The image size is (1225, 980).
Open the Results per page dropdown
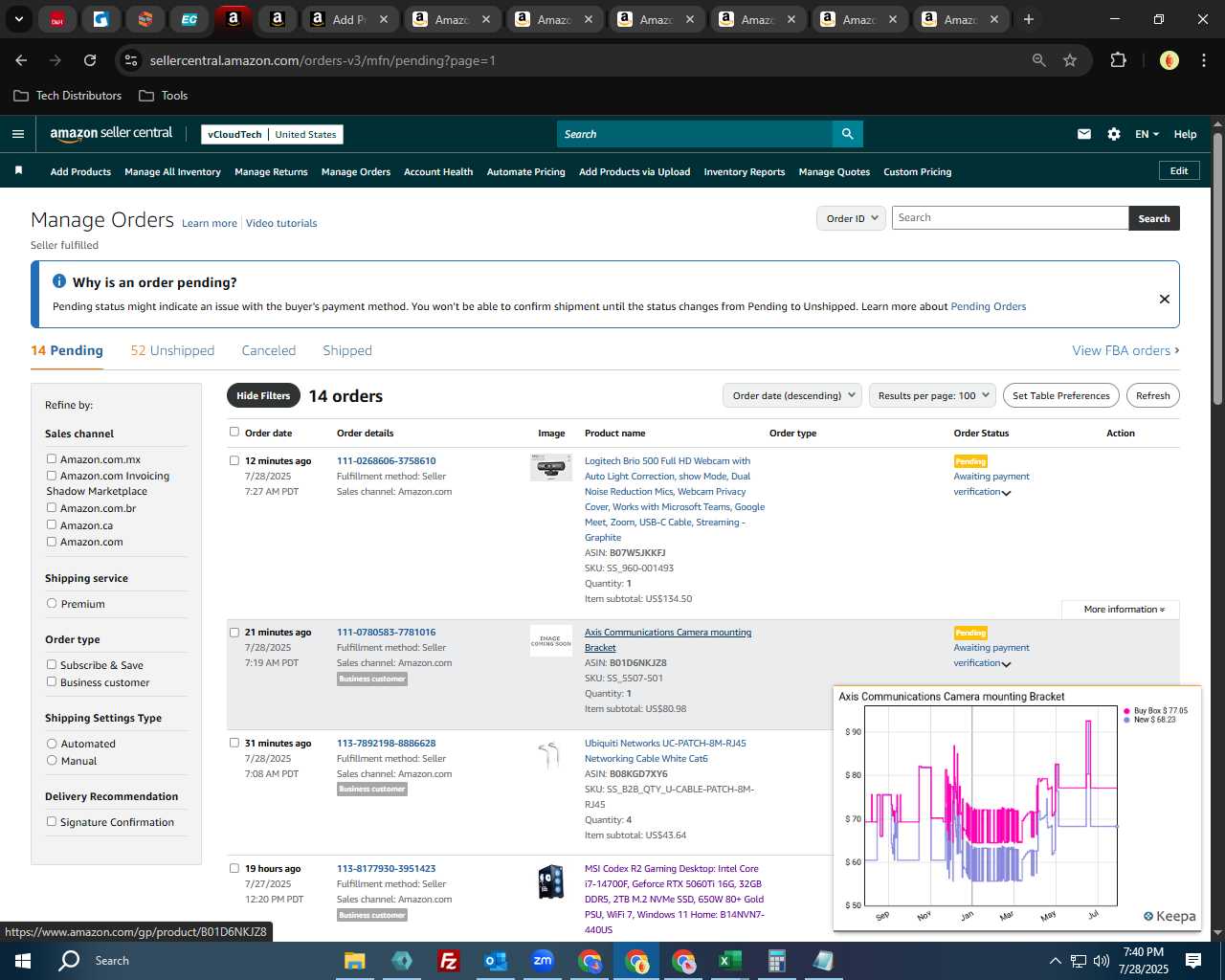(933, 395)
